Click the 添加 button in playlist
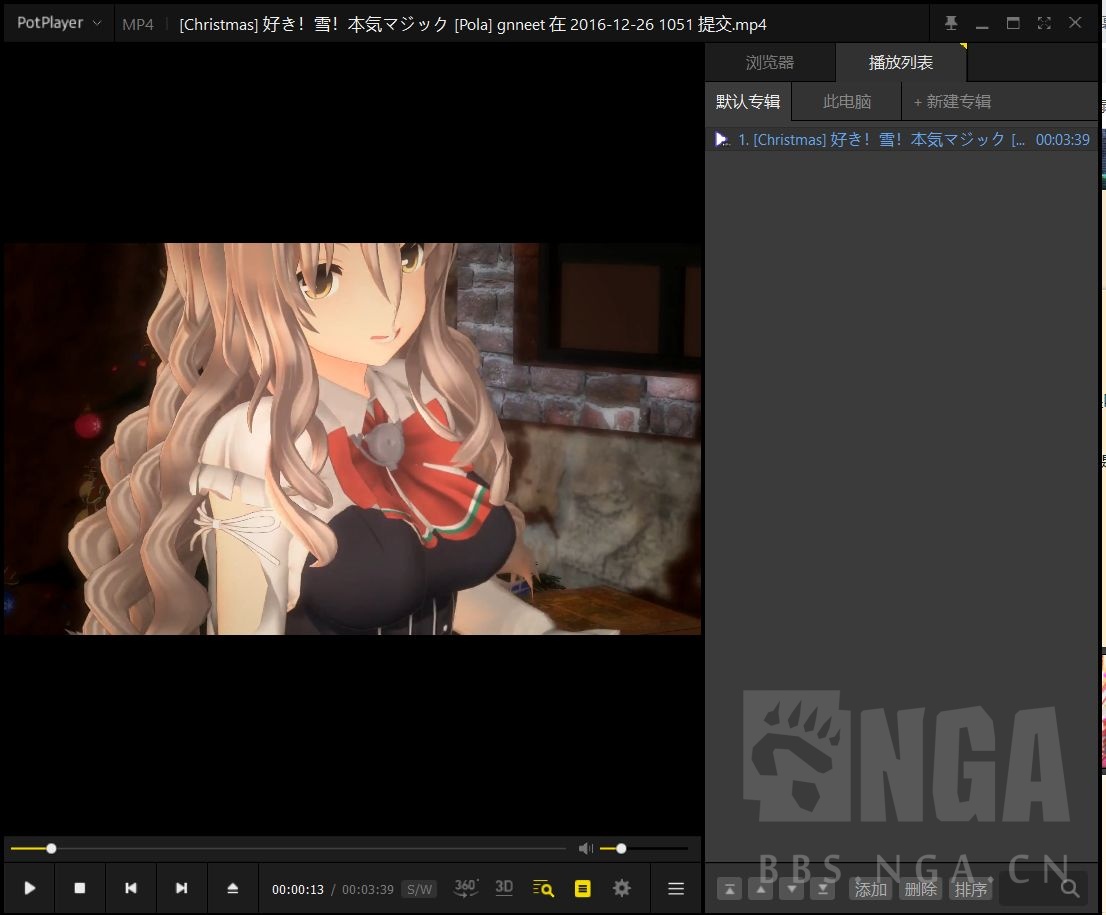Image resolution: width=1106 pixels, height=915 pixels. (870, 889)
